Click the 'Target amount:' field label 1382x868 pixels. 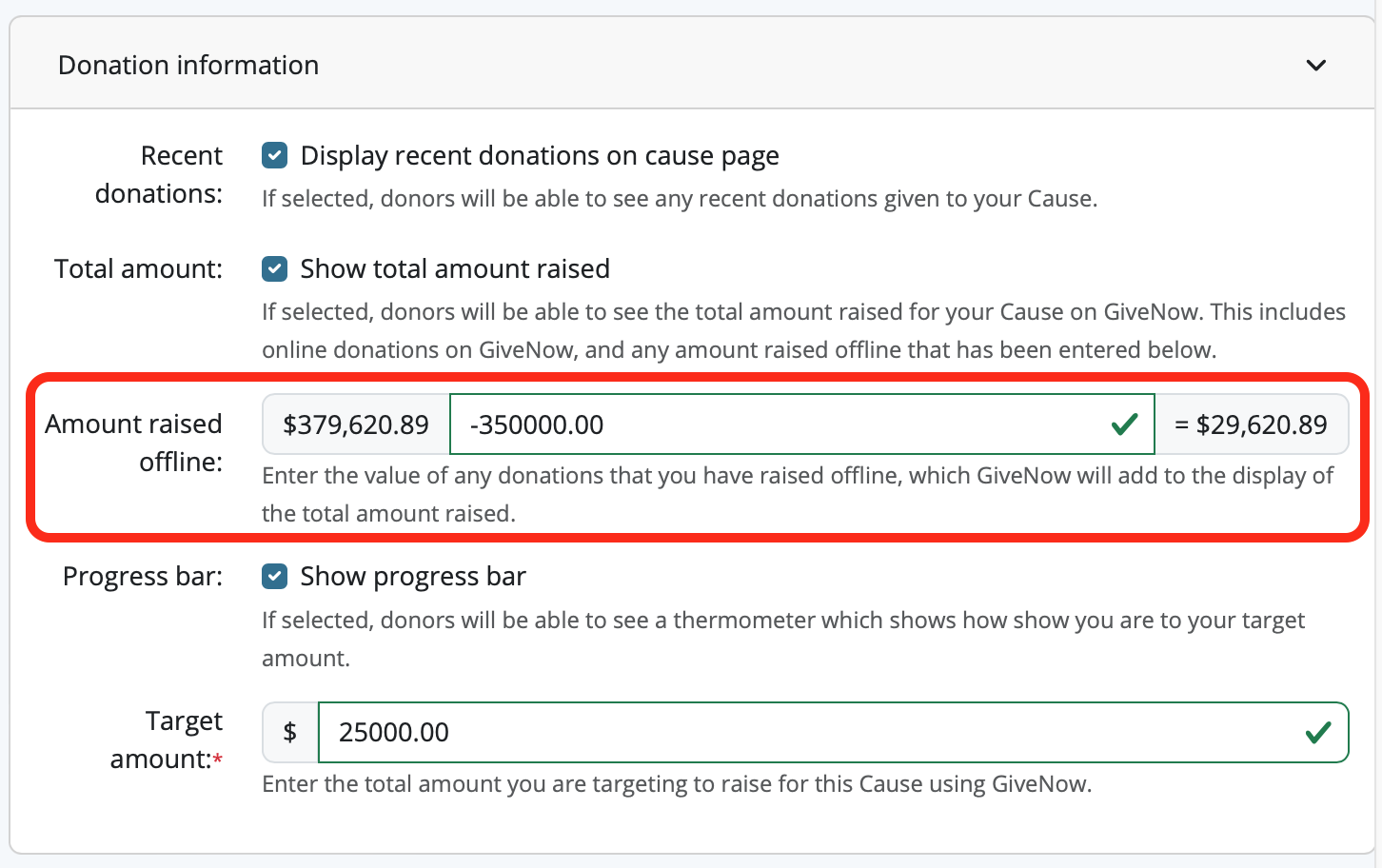pyautogui.click(x=166, y=740)
